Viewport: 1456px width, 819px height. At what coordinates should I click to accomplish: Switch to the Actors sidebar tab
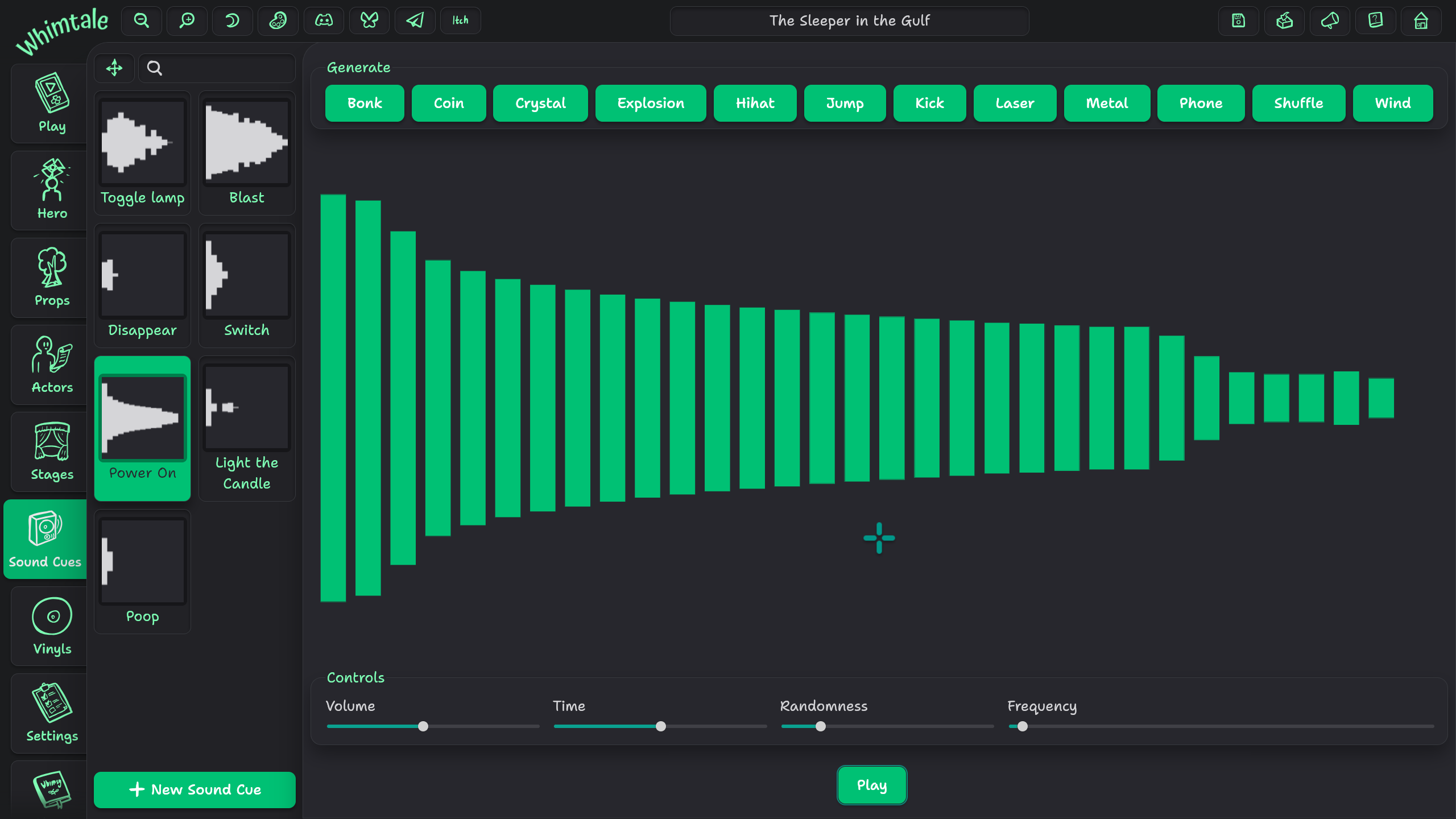click(52, 365)
